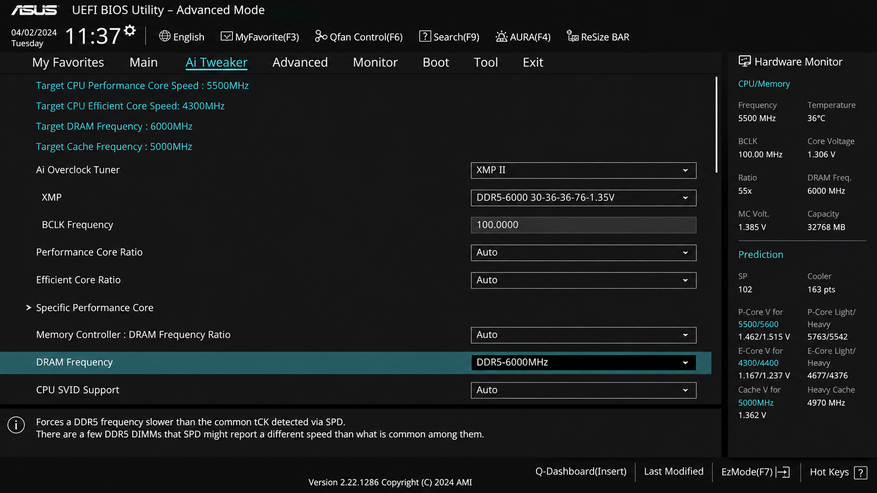The width and height of the screenshot is (877, 493).
Task: Click the Search(F9) question mark icon
Action: pos(425,36)
